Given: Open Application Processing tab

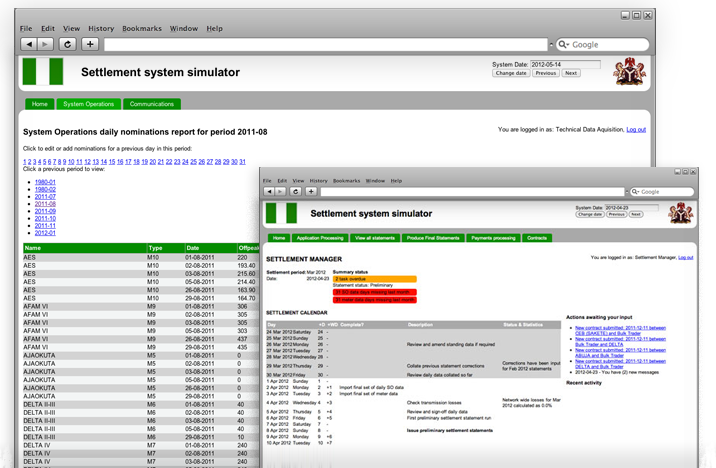Looking at the screenshot, I should 320,238.
